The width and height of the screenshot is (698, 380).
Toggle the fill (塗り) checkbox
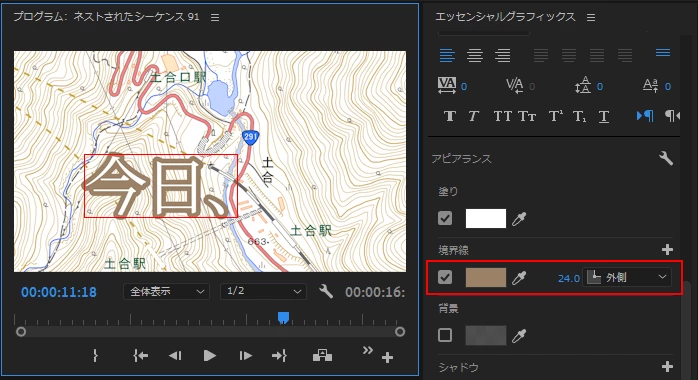pos(445,218)
